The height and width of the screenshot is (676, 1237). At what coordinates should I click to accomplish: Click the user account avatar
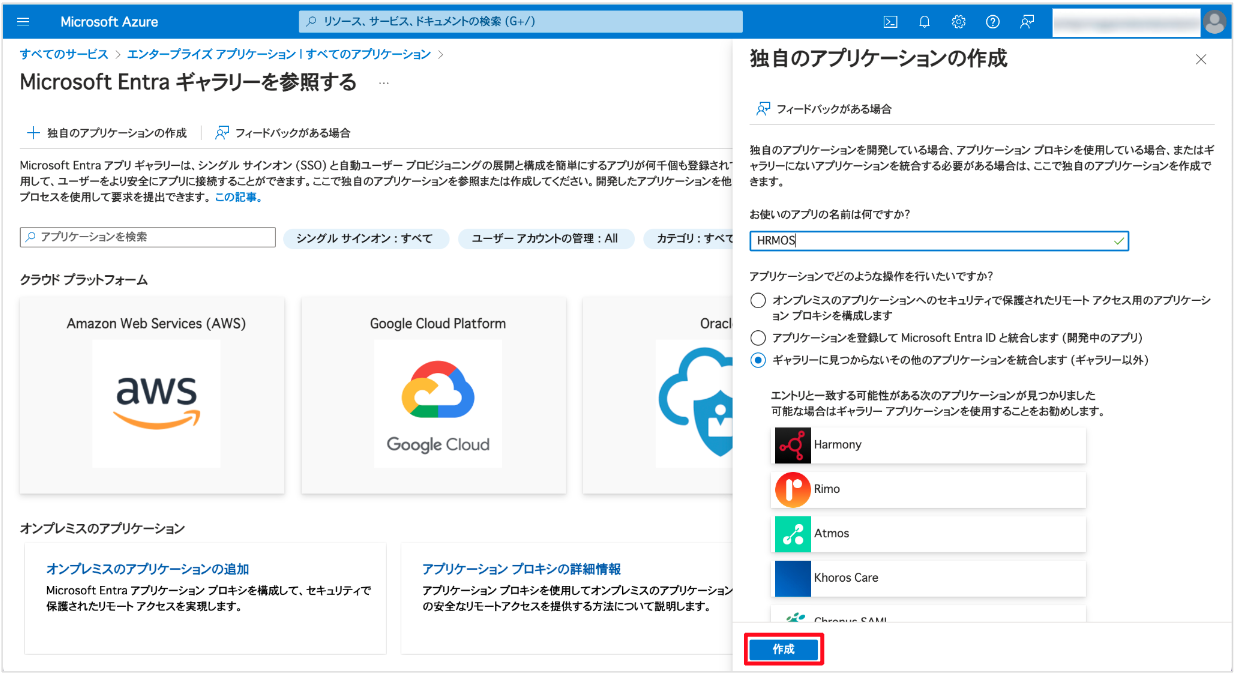click(1215, 22)
